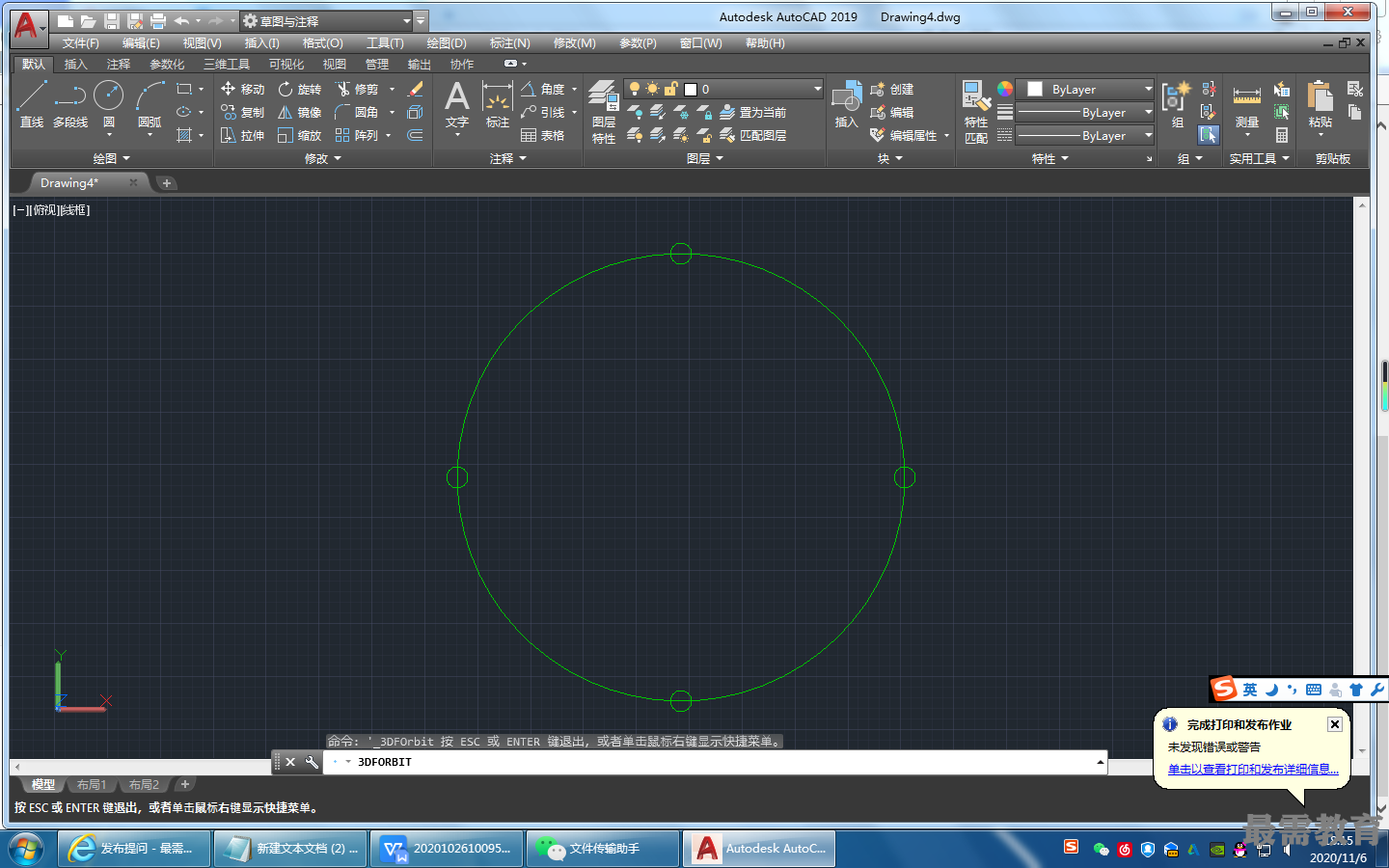The height and width of the screenshot is (868, 1389).
Task: Toggle the layer on/off lightbulb icon
Action: (634, 89)
